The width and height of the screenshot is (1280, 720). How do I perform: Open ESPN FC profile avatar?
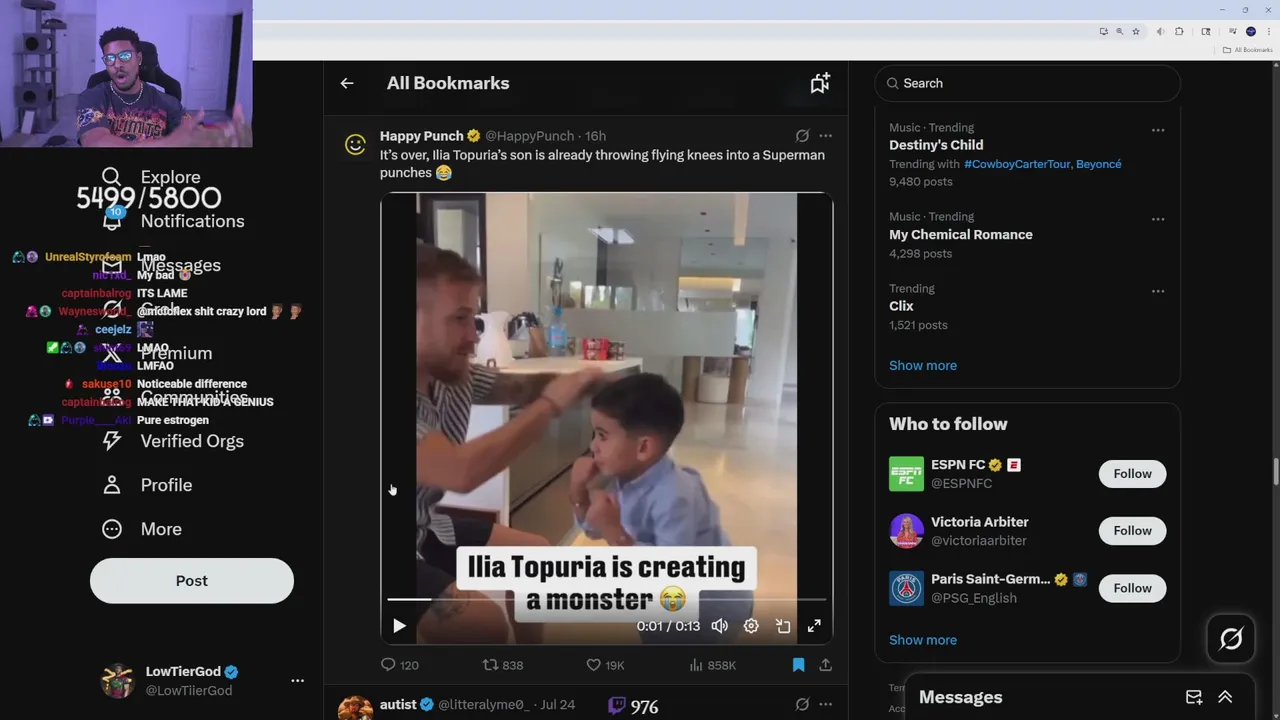[907, 474]
